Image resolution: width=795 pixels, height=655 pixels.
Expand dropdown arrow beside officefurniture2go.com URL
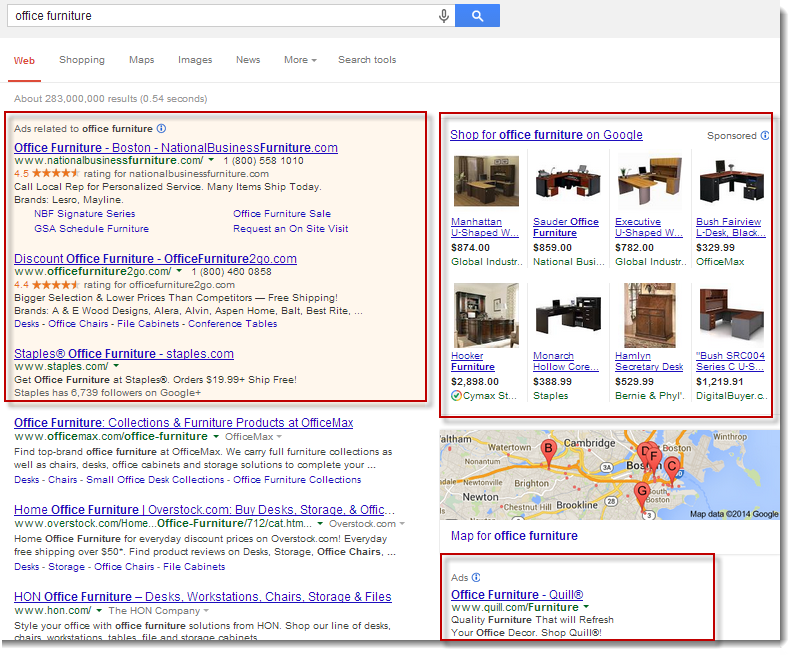pyautogui.click(x=179, y=271)
